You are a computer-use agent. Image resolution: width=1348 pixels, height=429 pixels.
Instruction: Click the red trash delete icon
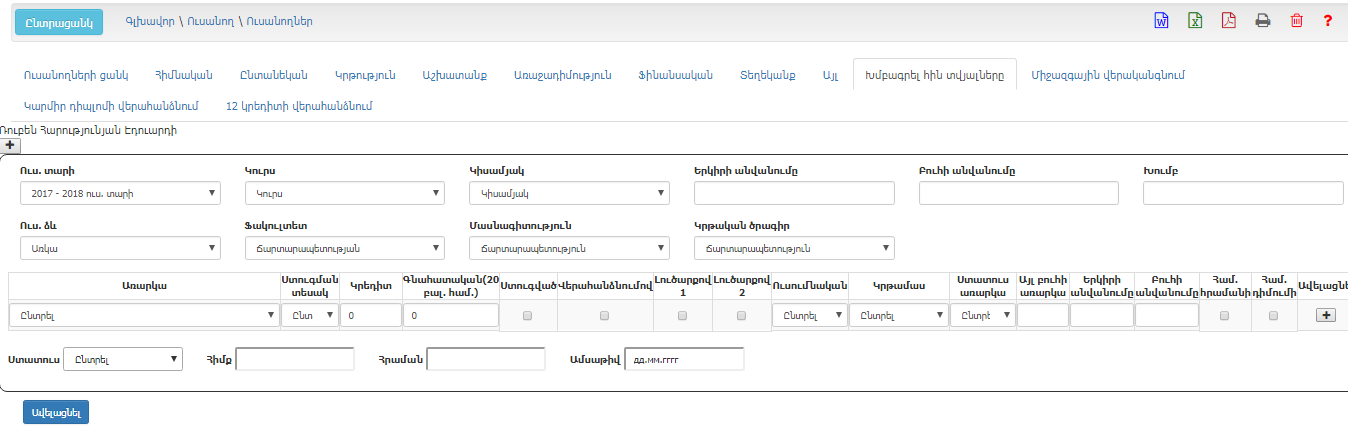coord(1296,20)
